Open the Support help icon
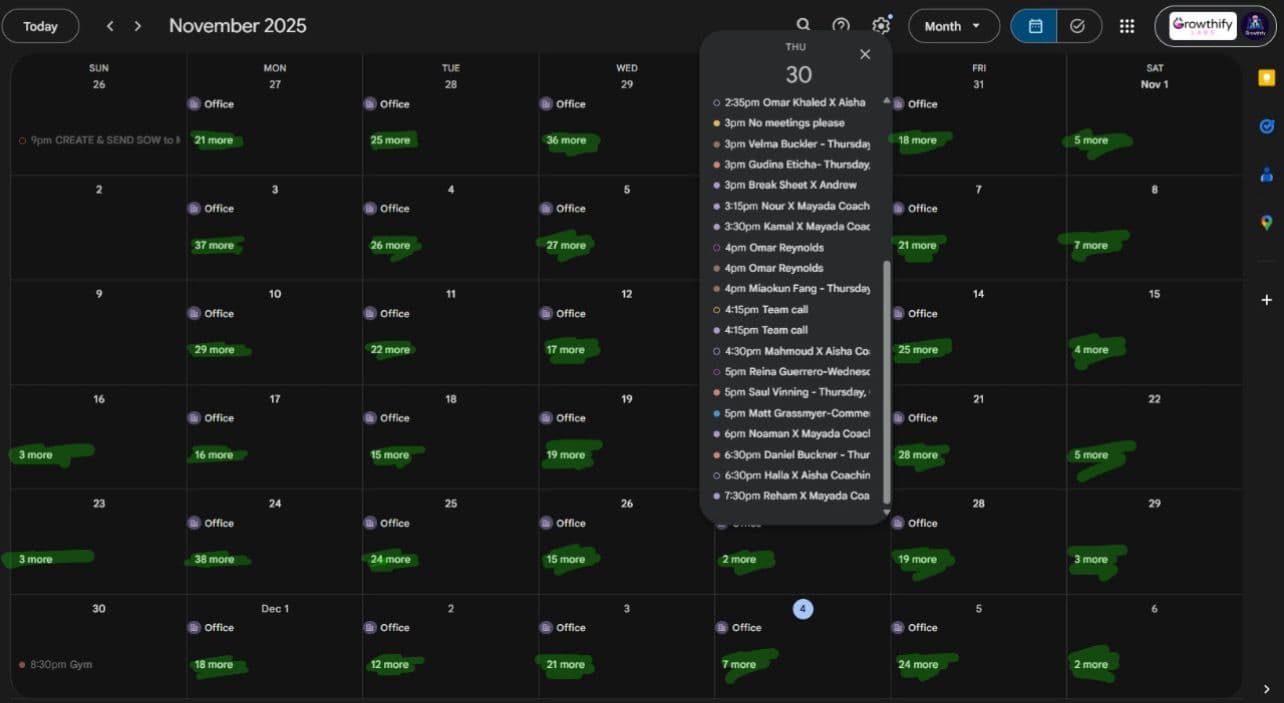Screen dimensions: 1284x703 pos(841,26)
